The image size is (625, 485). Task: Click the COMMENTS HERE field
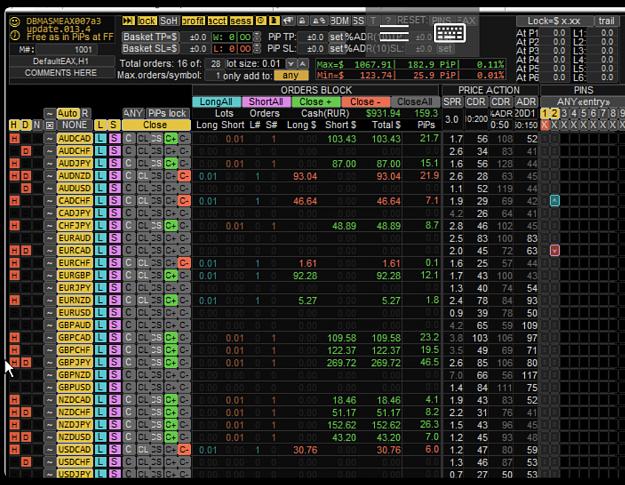click(61, 73)
